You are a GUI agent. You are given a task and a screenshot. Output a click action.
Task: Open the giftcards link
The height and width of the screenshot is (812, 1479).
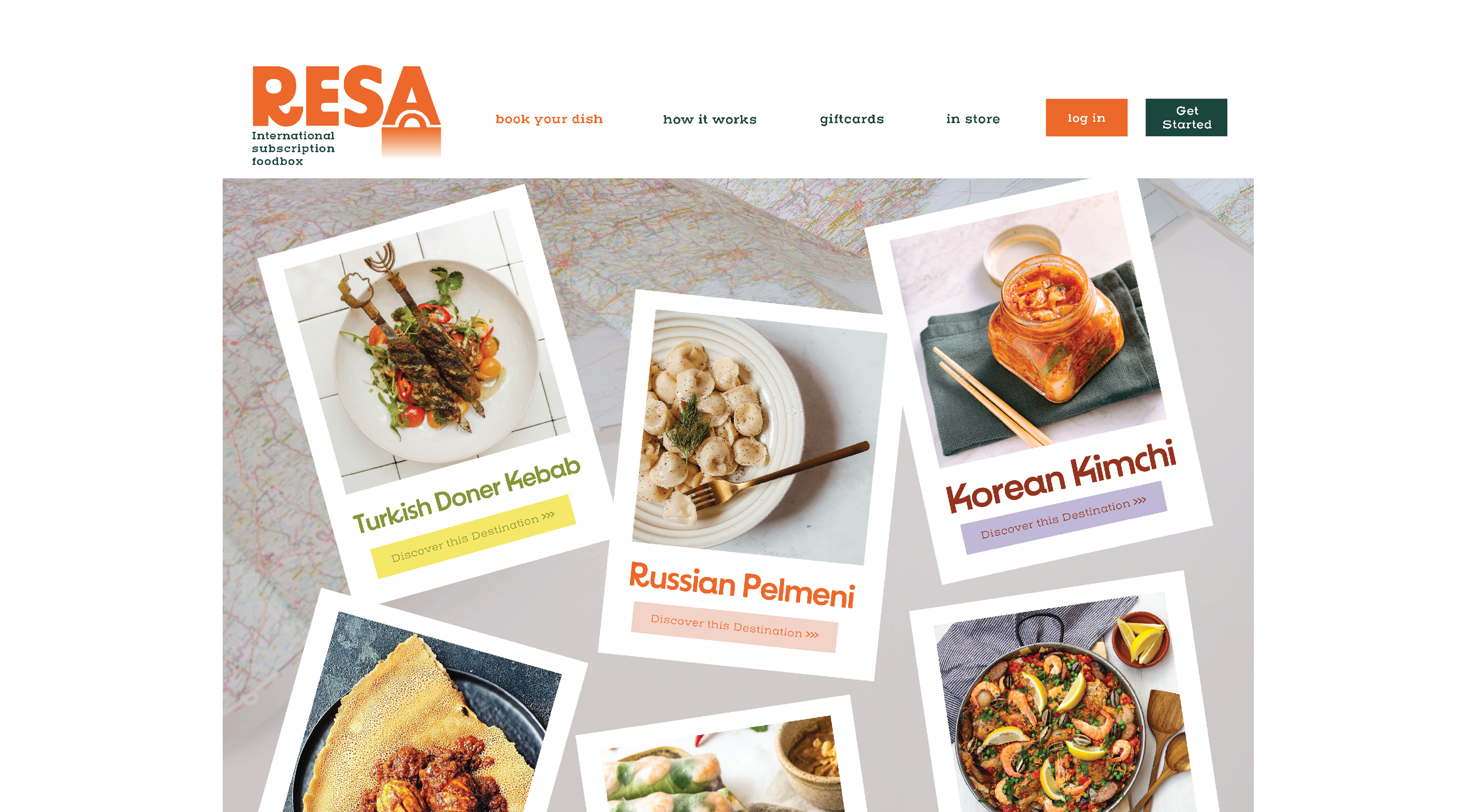(852, 119)
